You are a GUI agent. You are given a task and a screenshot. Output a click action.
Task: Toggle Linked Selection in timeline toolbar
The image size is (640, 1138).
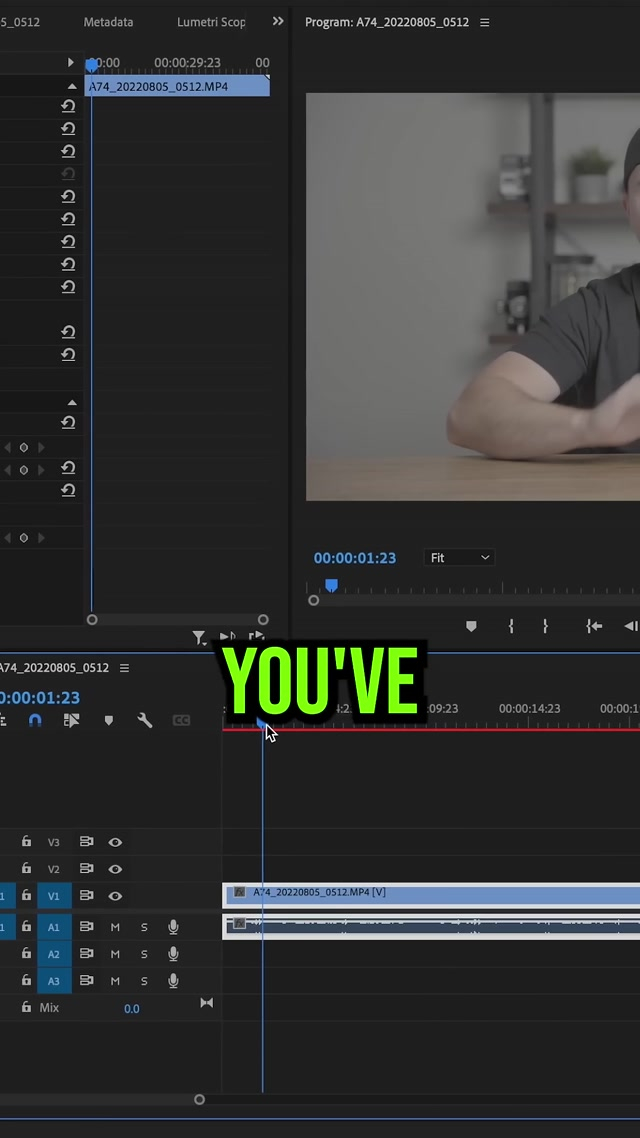coord(71,720)
